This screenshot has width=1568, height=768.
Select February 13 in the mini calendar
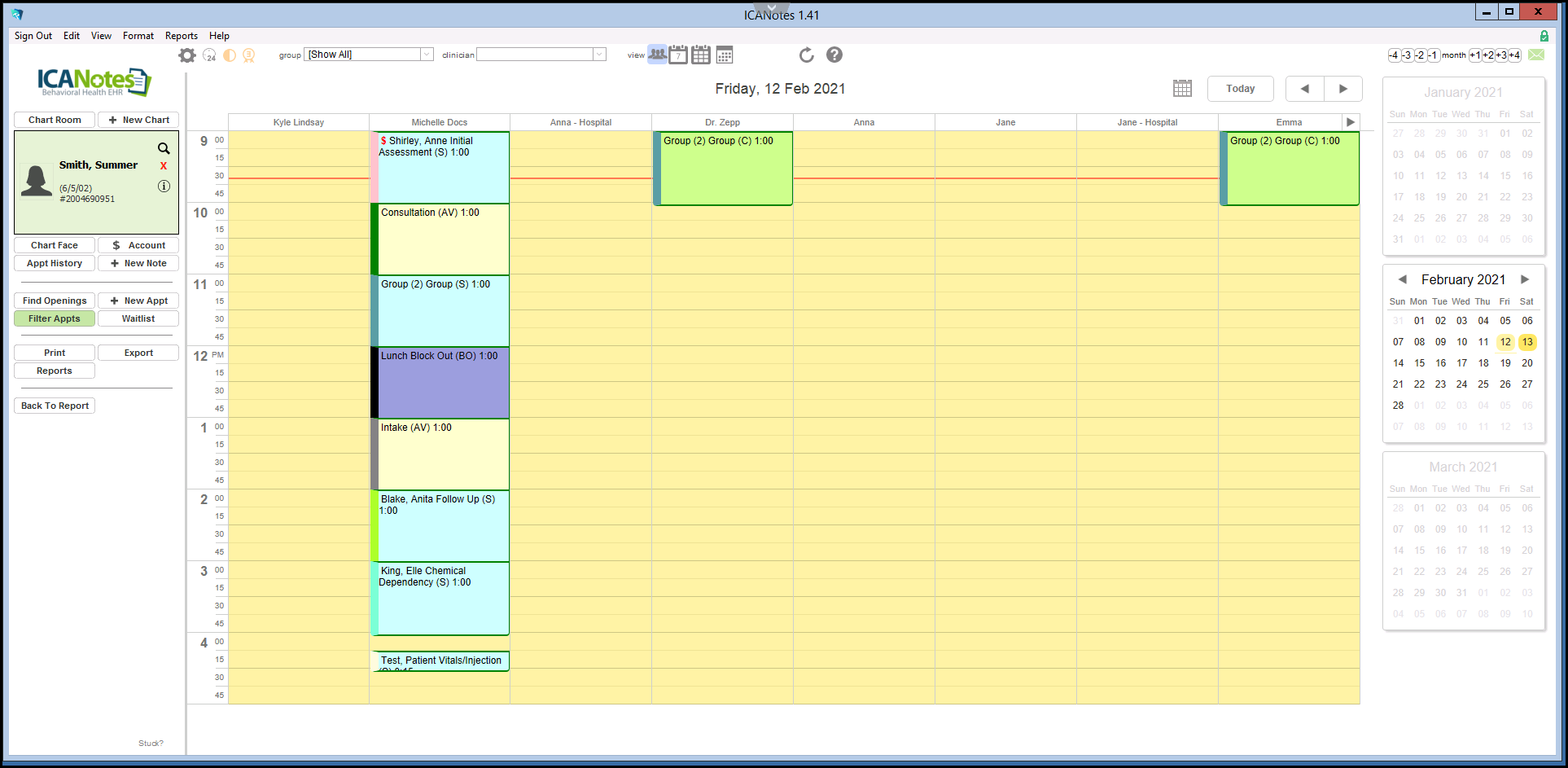tap(1527, 342)
